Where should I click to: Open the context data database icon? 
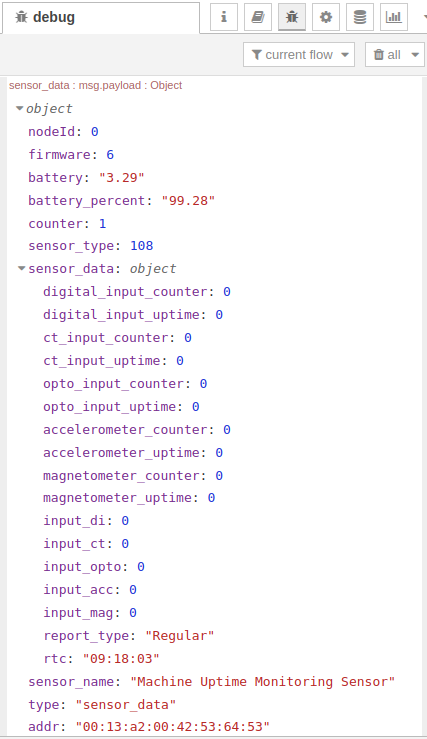[360, 17]
